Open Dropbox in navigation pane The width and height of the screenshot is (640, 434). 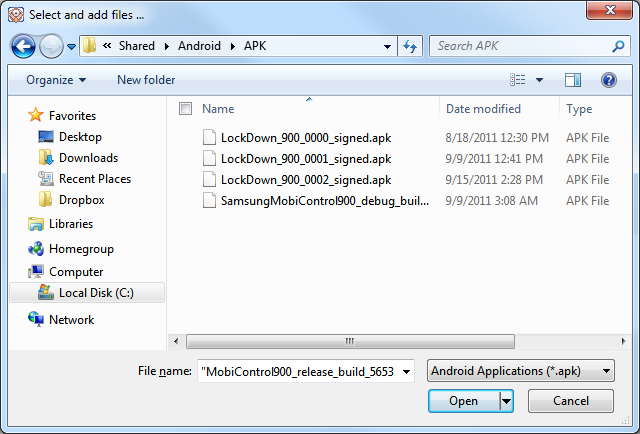pos(82,200)
